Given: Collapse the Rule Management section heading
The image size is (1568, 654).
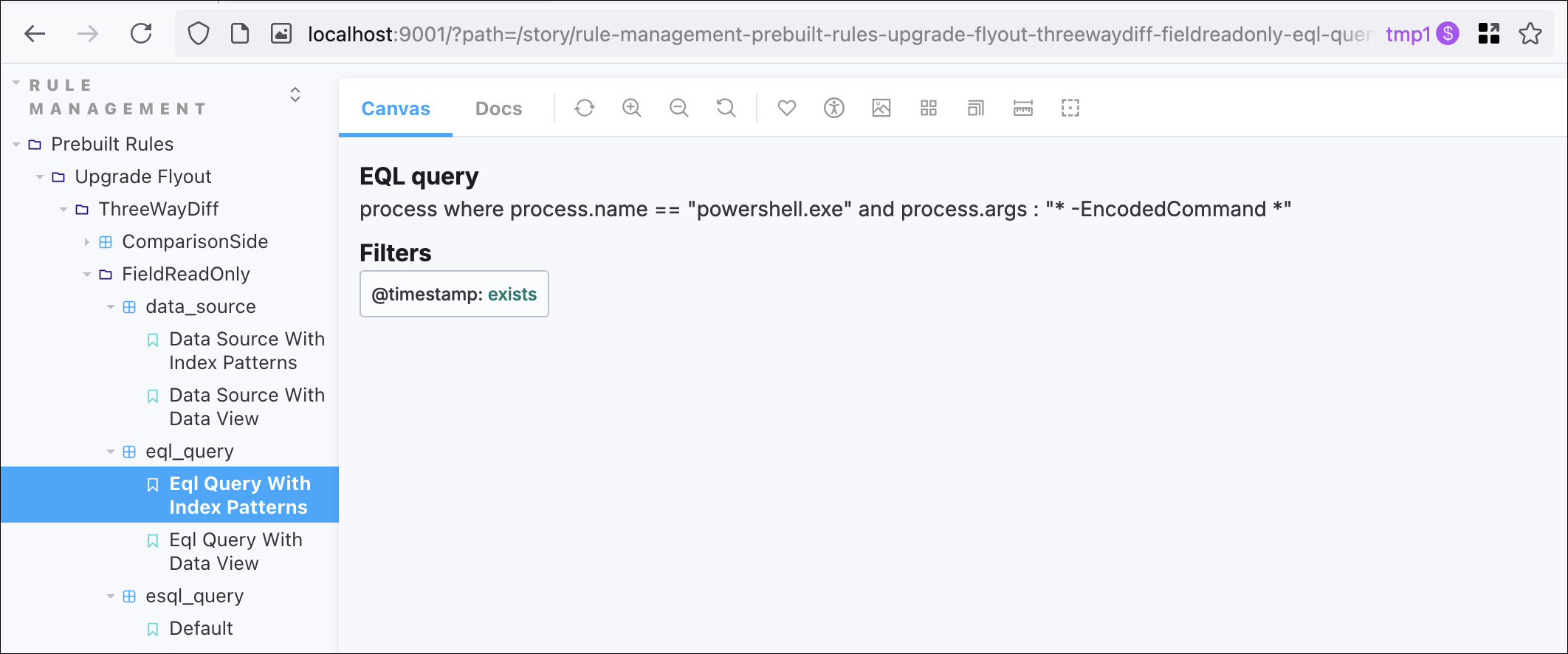Looking at the screenshot, I should (117, 97).
